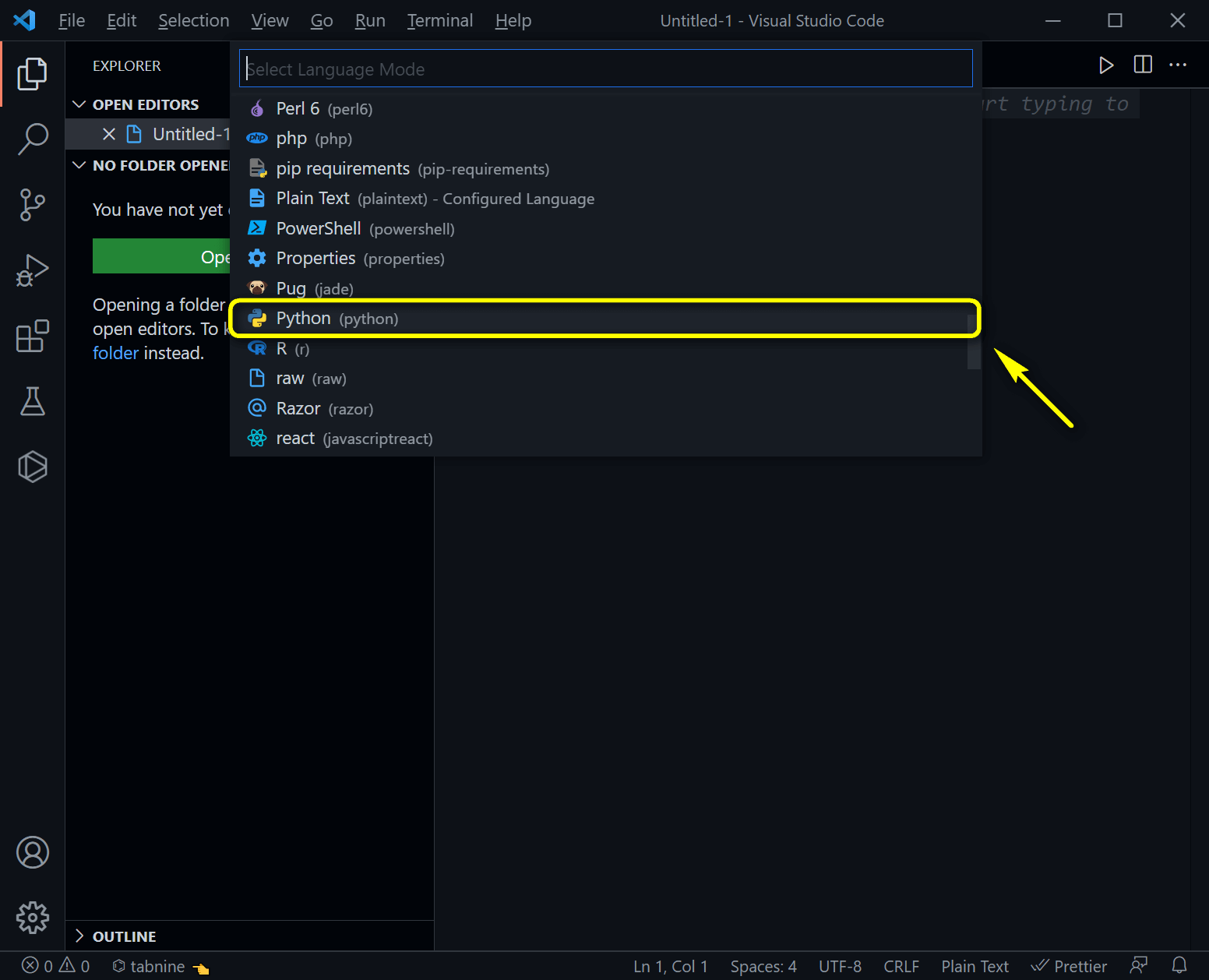Click the 'folder' link in Explorer

coord(115,353)
